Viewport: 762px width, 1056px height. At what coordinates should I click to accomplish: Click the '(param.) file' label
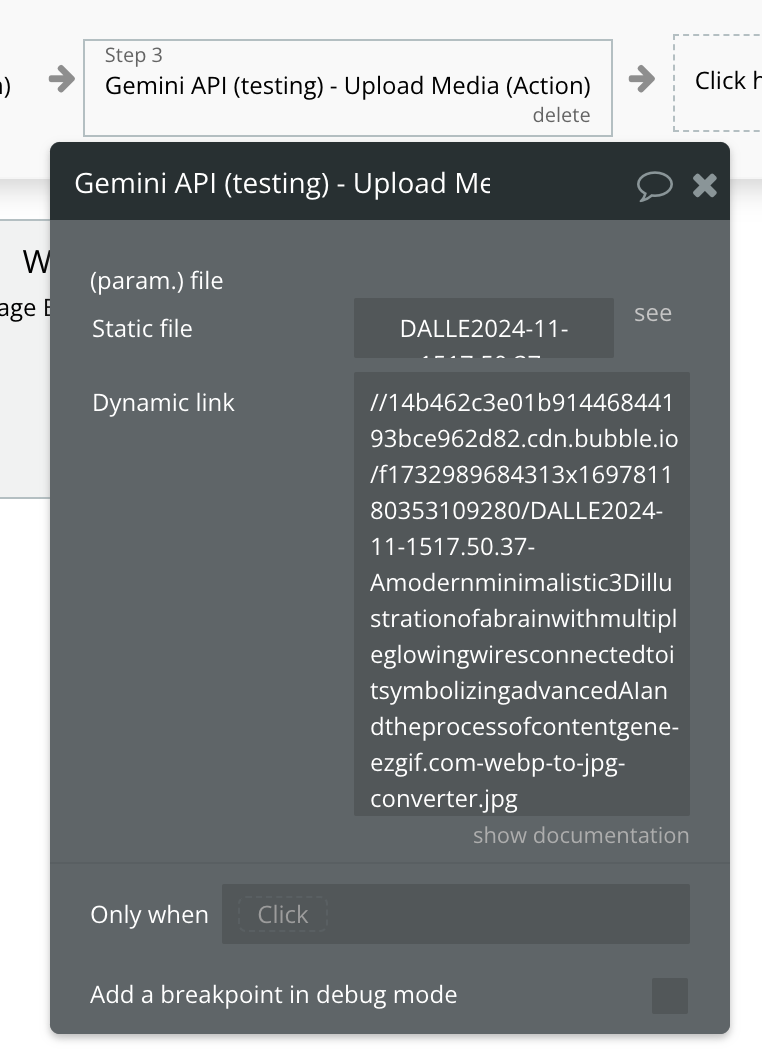157,281
